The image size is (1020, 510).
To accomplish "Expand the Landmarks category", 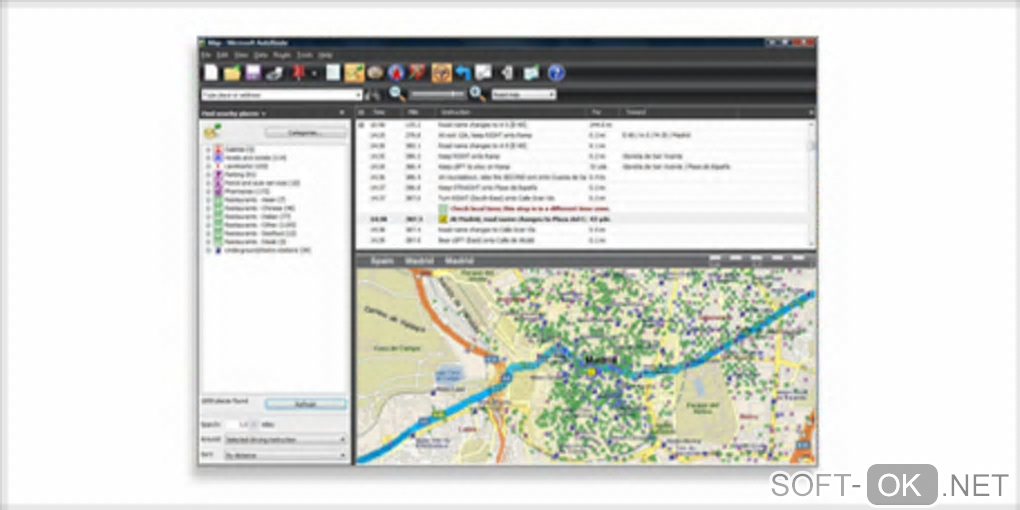I will 209,167.
